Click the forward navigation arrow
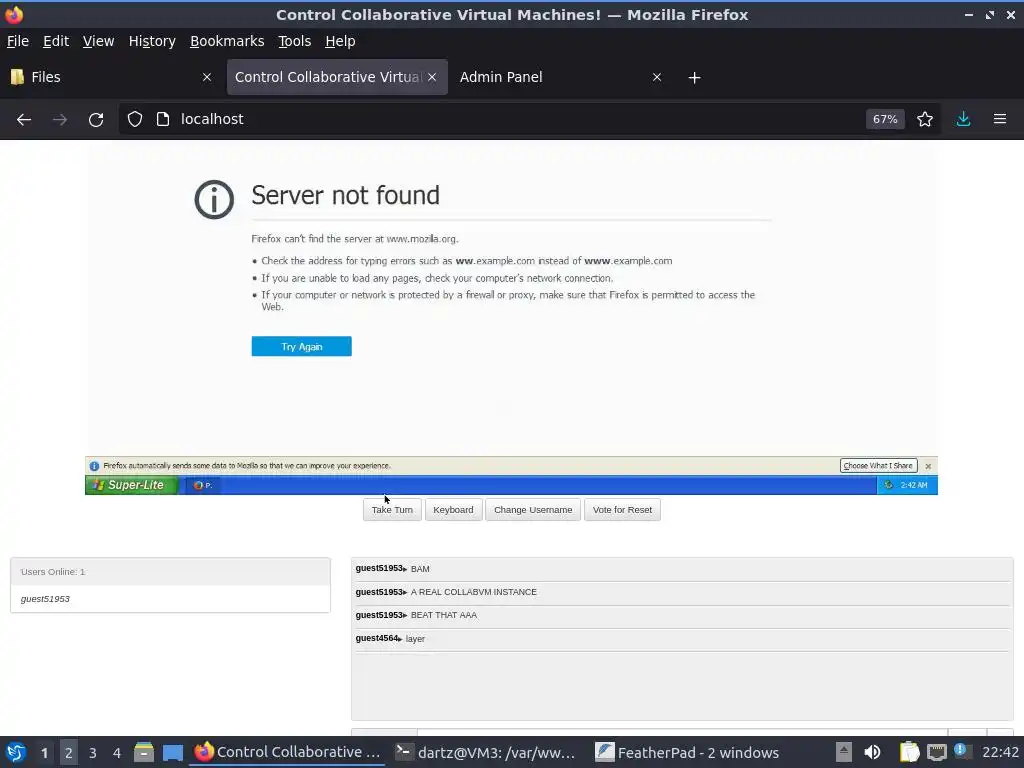The height and width of the screenshot is (768, 1024). (x=60, y=120)
